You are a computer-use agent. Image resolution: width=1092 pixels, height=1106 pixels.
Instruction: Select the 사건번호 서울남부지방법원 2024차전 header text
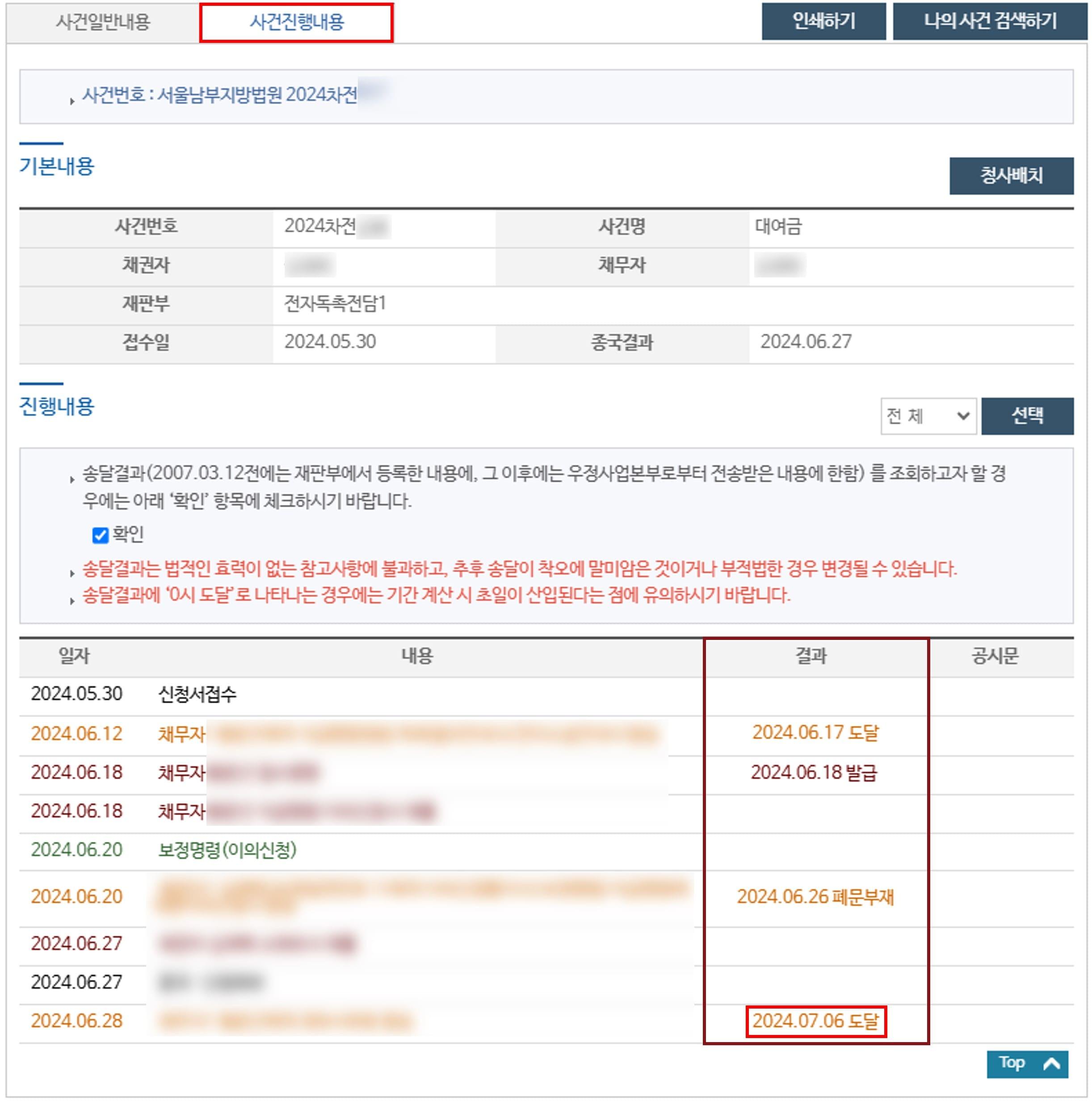click(220, 94)
